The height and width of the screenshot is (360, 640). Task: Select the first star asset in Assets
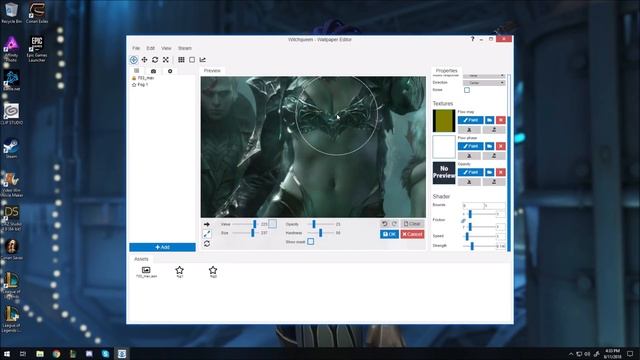pos(179,270)
